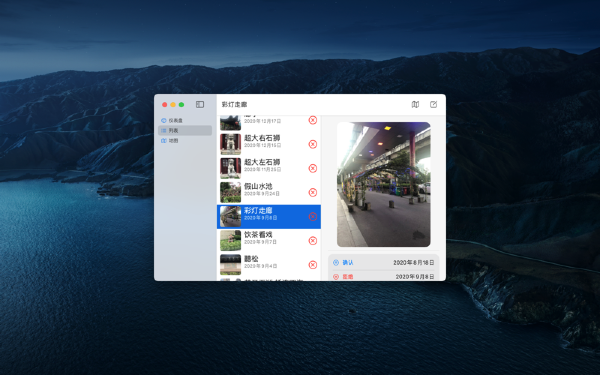Click red X for 2020年12月17日 row

click(313, 120)
